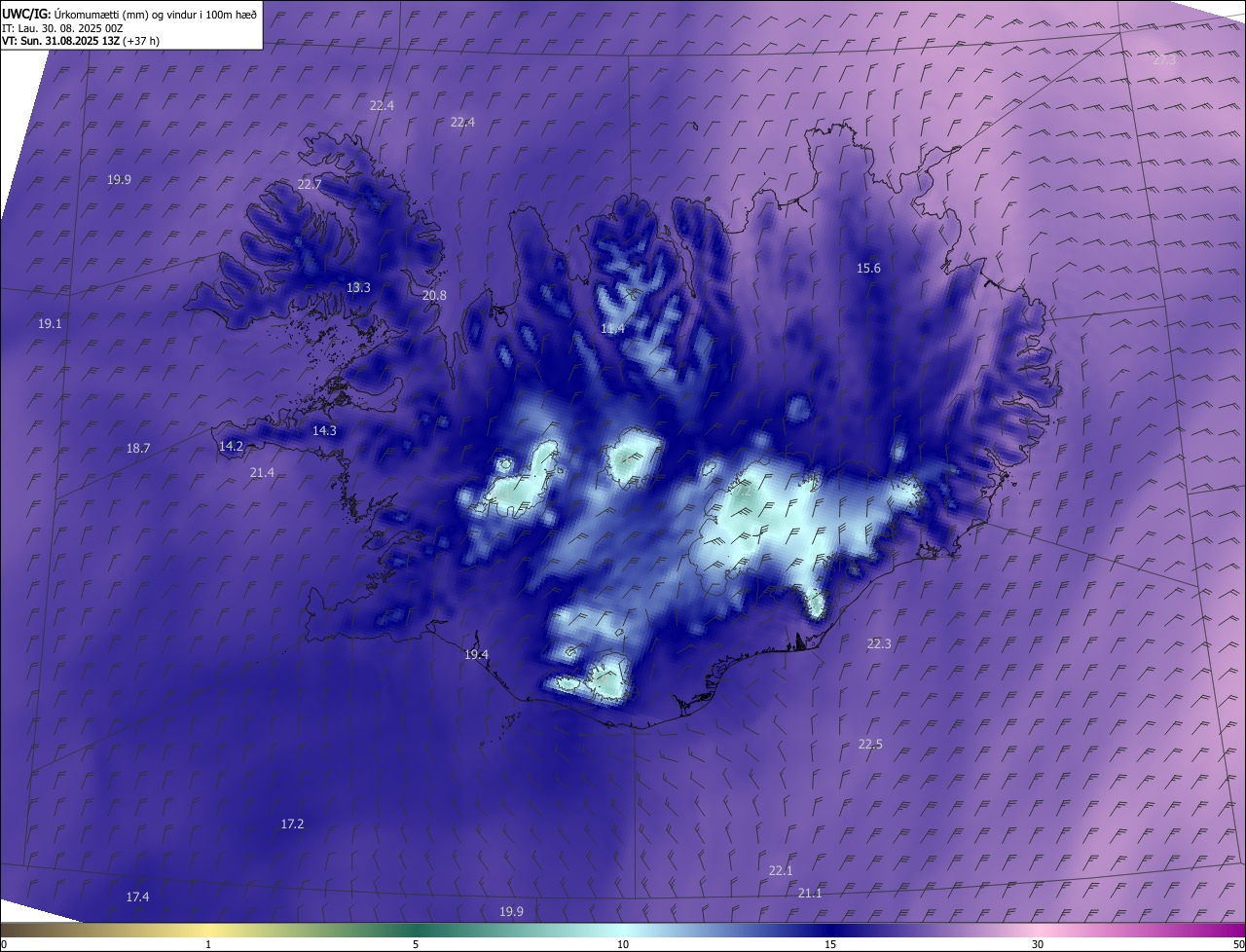
Task: Select the 19.4 value on the south coast
Action: pyautogui.click(x=476, y=654)
